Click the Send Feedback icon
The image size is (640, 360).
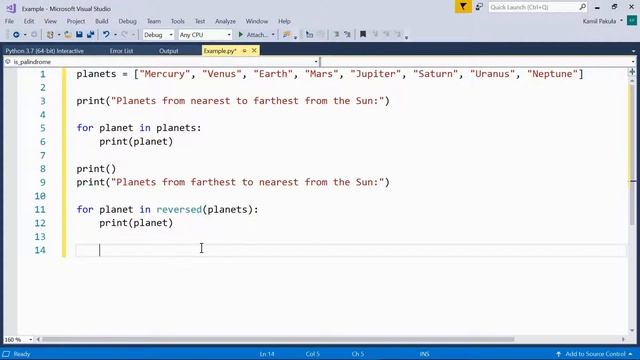479,7
